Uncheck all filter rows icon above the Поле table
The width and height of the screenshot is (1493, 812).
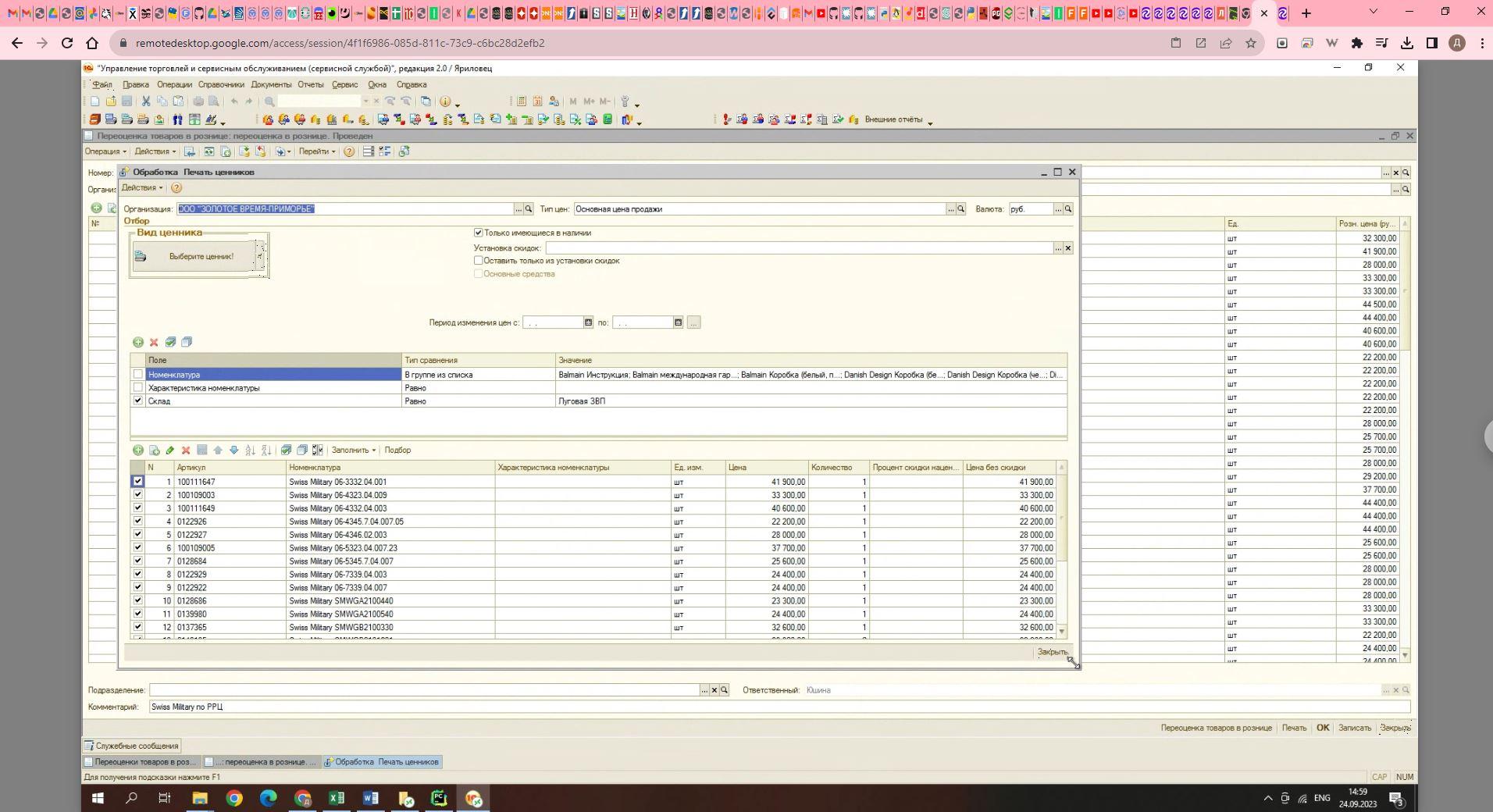(187, 342)
